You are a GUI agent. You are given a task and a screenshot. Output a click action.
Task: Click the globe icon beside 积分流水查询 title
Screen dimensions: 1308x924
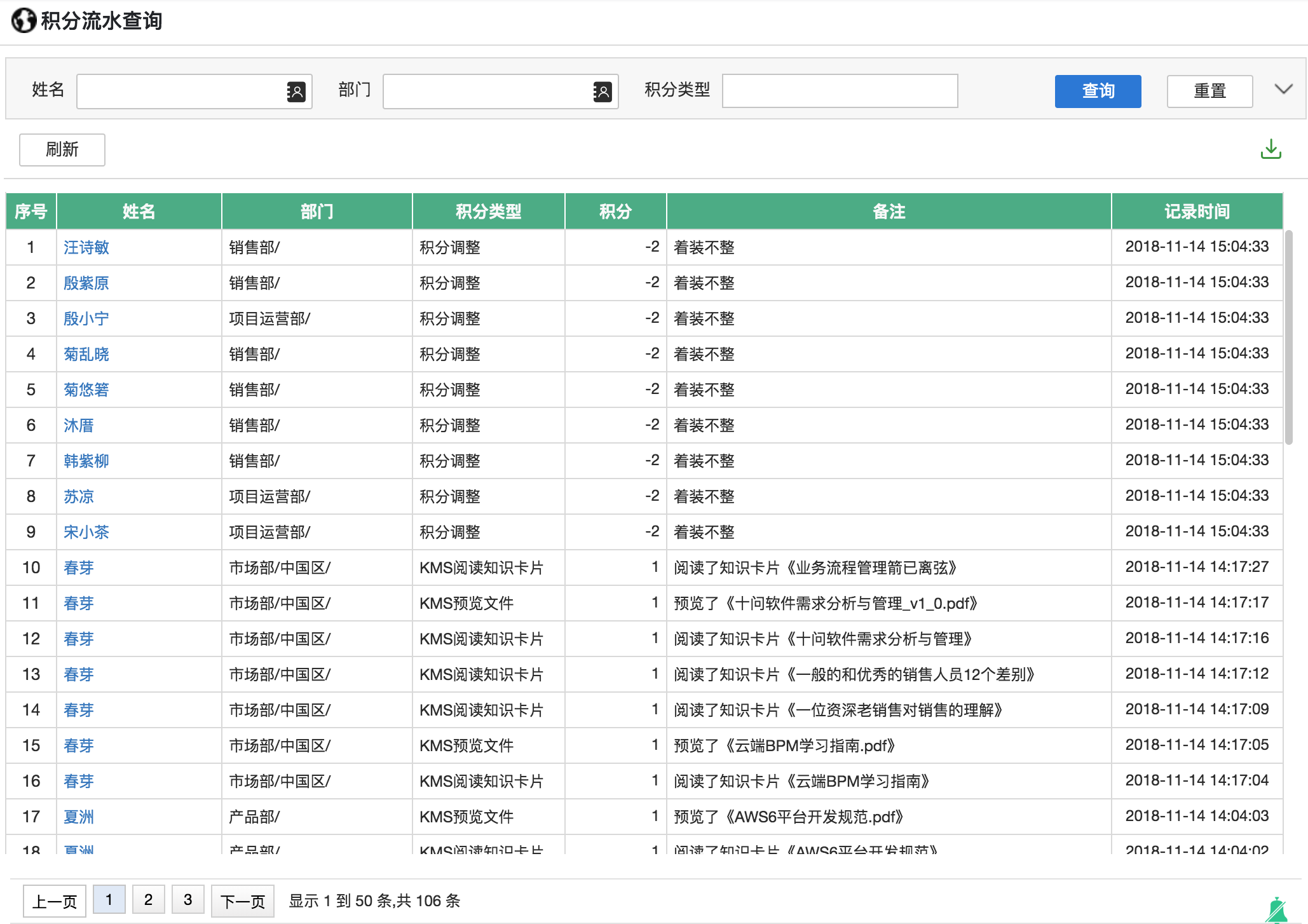[x=24, y=20]
